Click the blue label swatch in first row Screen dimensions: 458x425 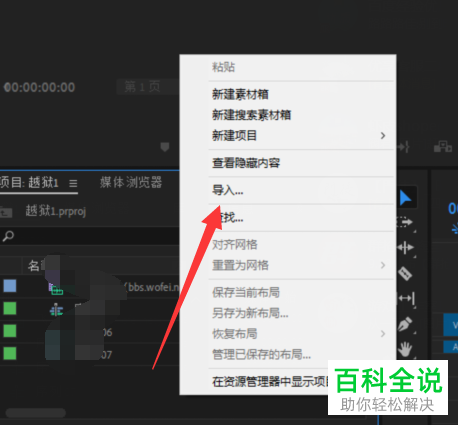tap(10, 286)
